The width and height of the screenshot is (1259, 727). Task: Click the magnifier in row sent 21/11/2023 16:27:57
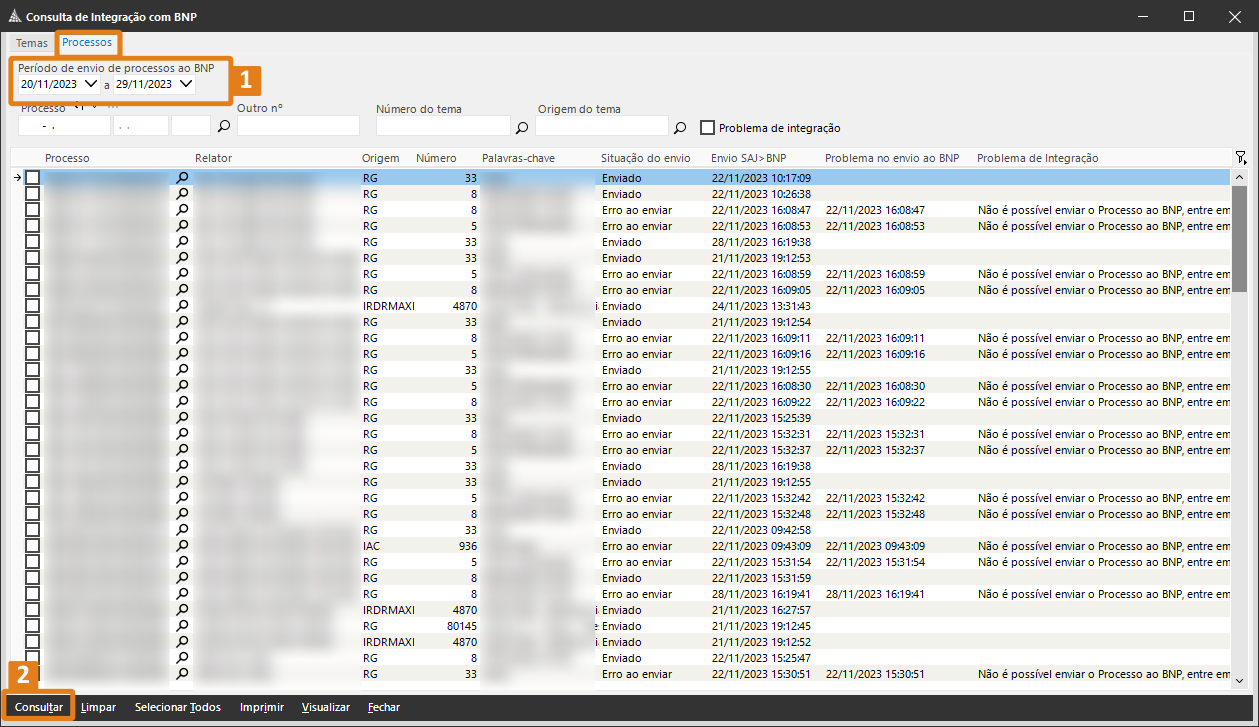(182, 609)
